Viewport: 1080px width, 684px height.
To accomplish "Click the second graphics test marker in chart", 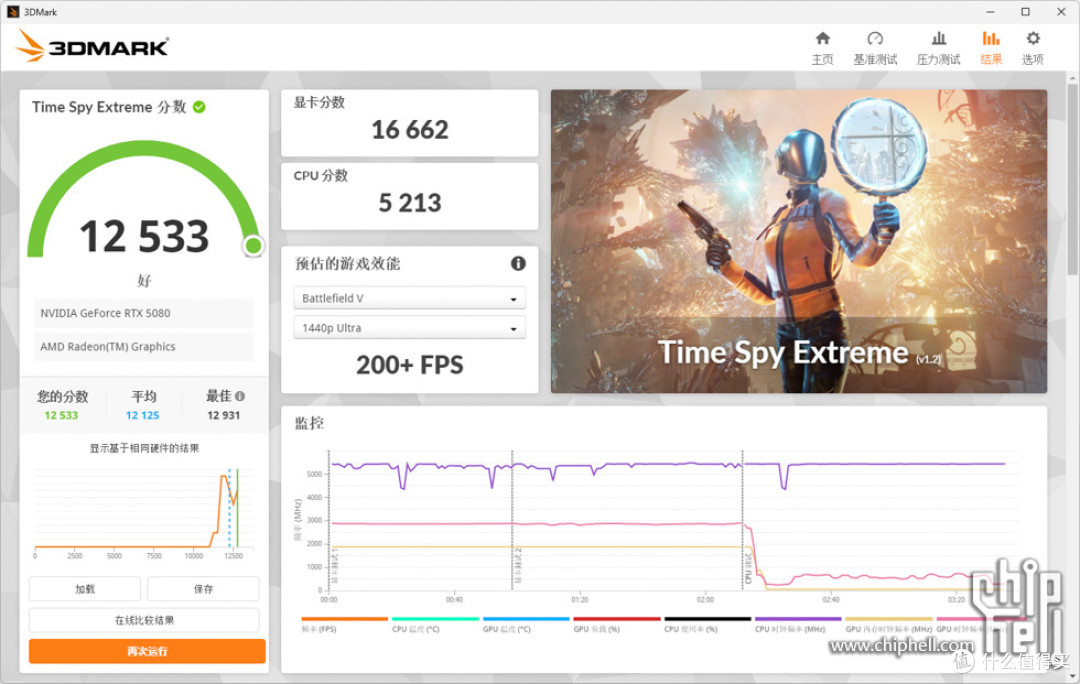I will tap(512, 520).
